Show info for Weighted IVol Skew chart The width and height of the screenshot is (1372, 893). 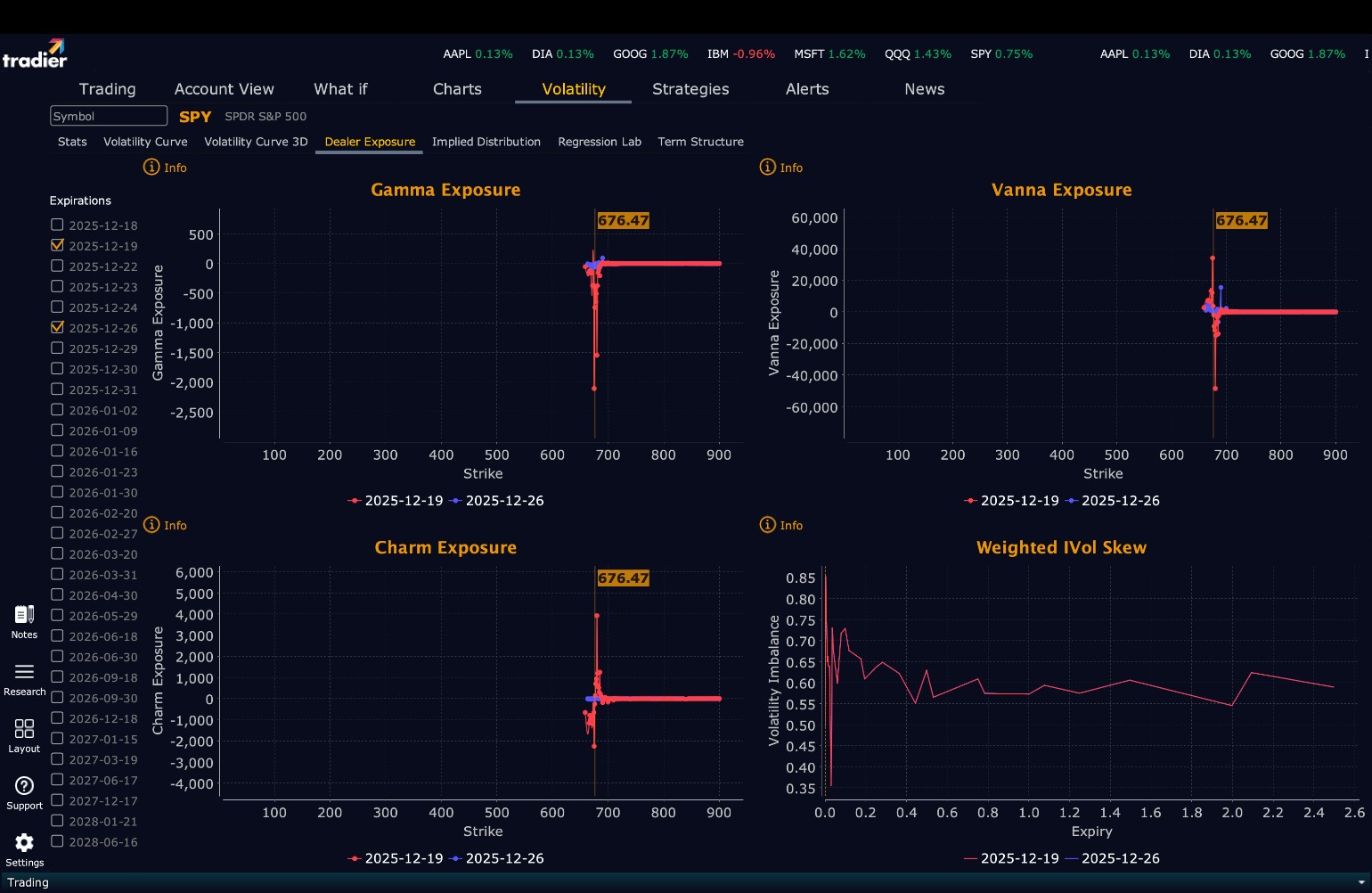point(780,526)
